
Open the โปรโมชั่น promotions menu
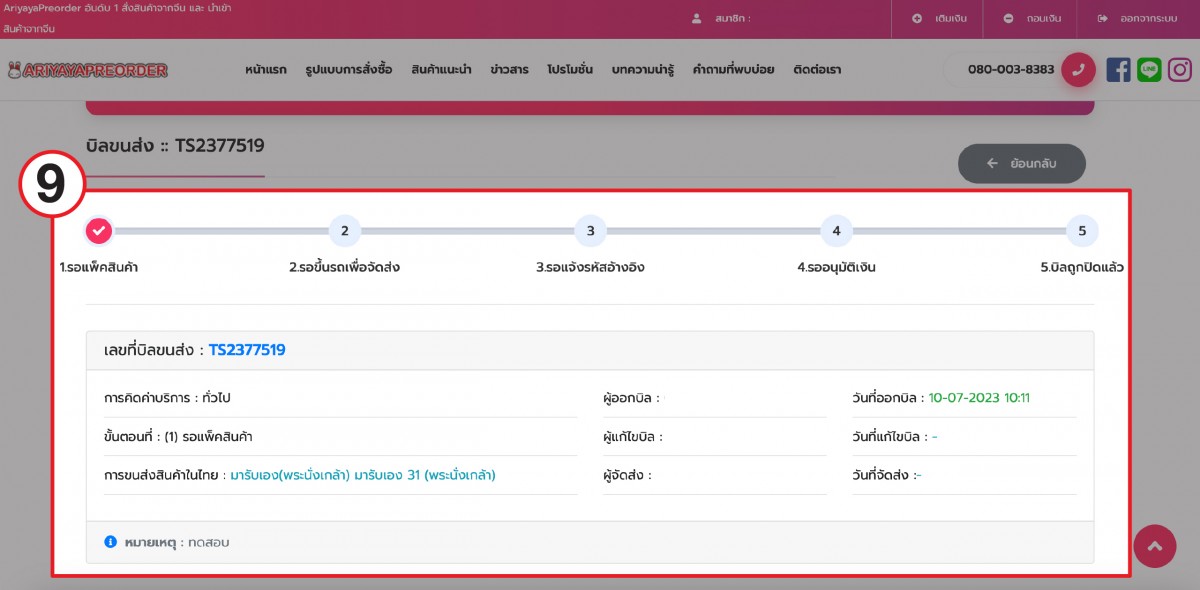click(570, 70)
